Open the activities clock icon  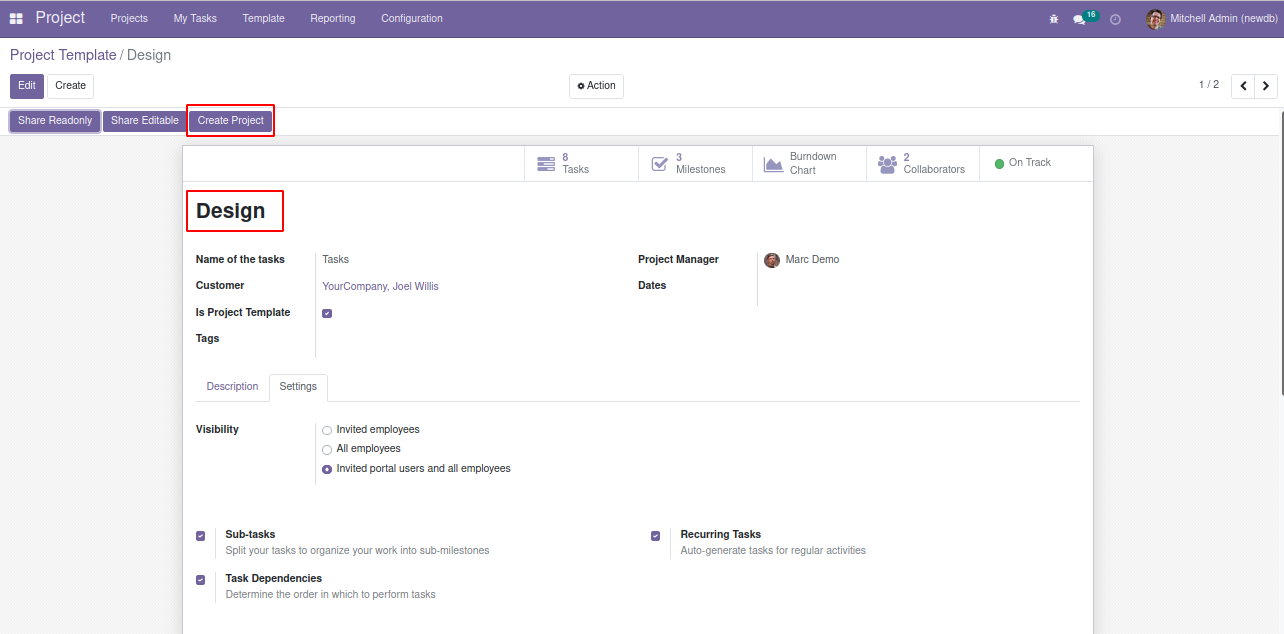[1115, 19]
